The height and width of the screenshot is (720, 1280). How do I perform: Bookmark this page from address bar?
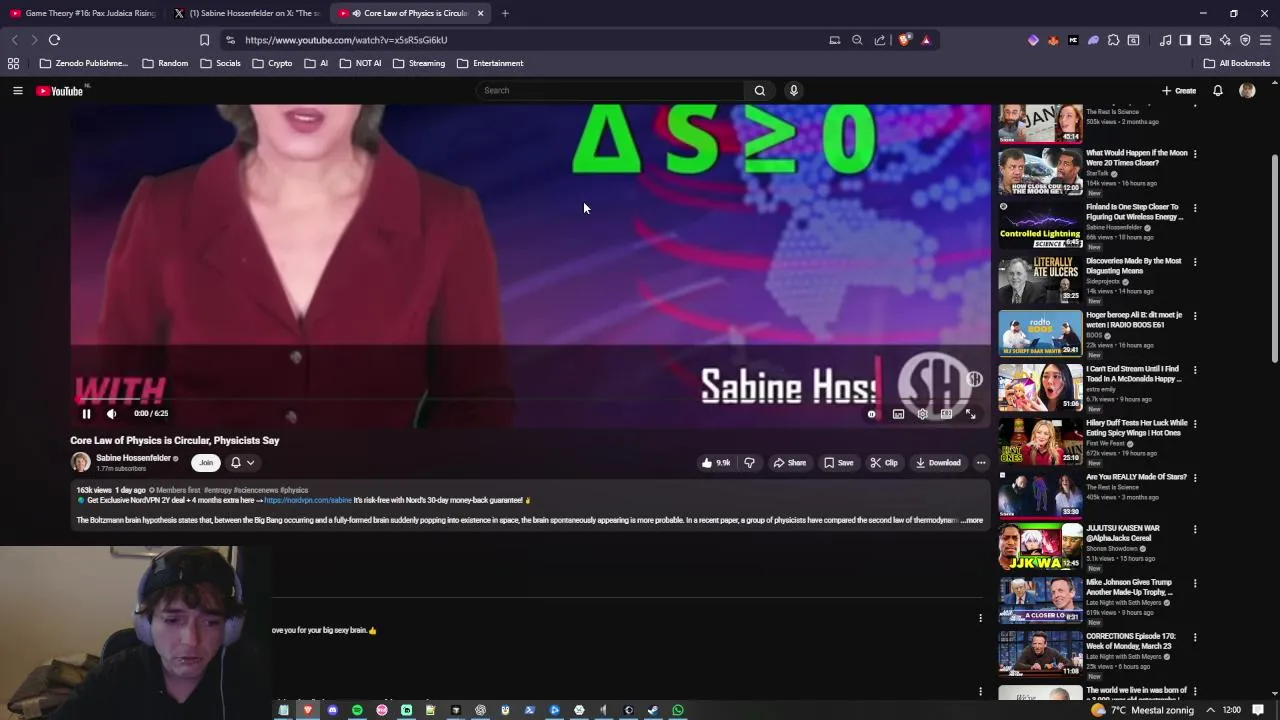coord(204,40)
